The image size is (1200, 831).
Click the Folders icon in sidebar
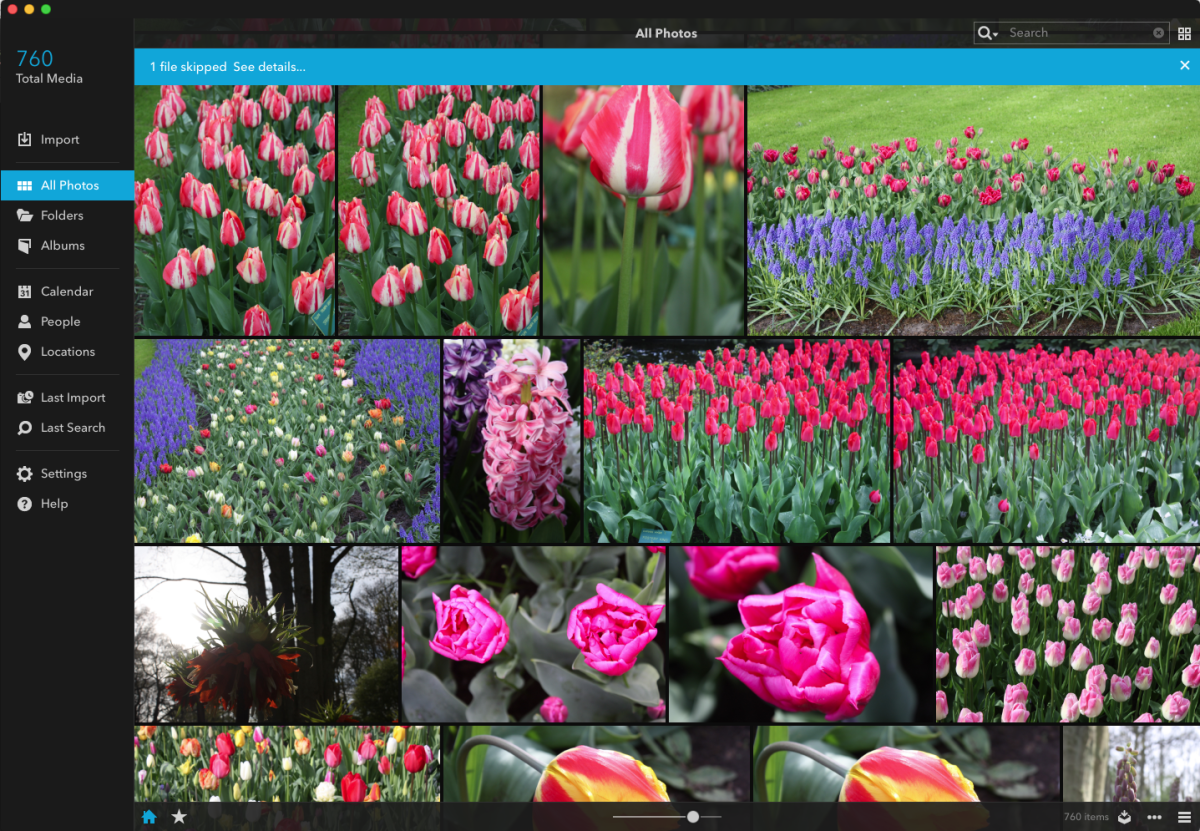click(25, 216)
